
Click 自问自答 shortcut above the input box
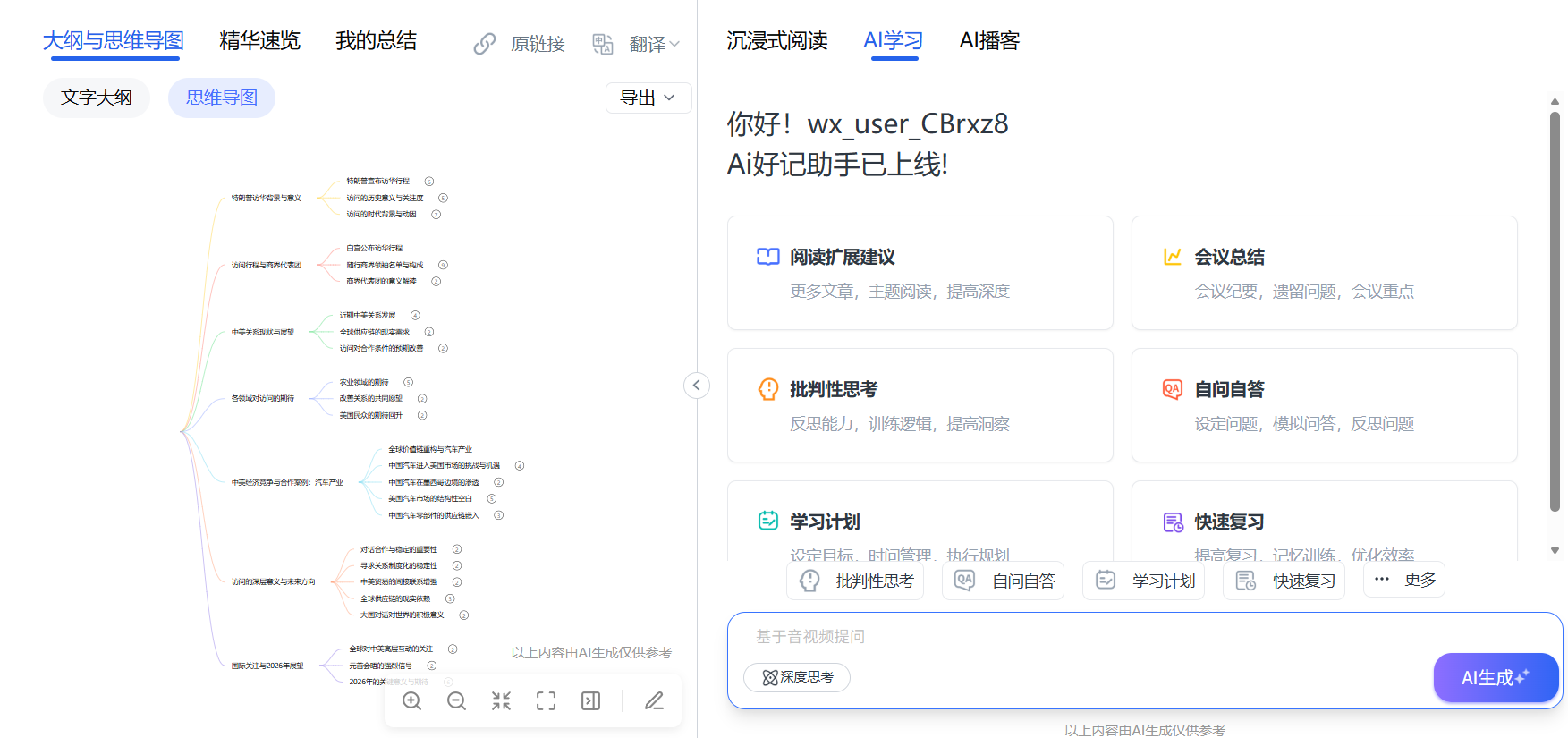tap(1004, 581)
